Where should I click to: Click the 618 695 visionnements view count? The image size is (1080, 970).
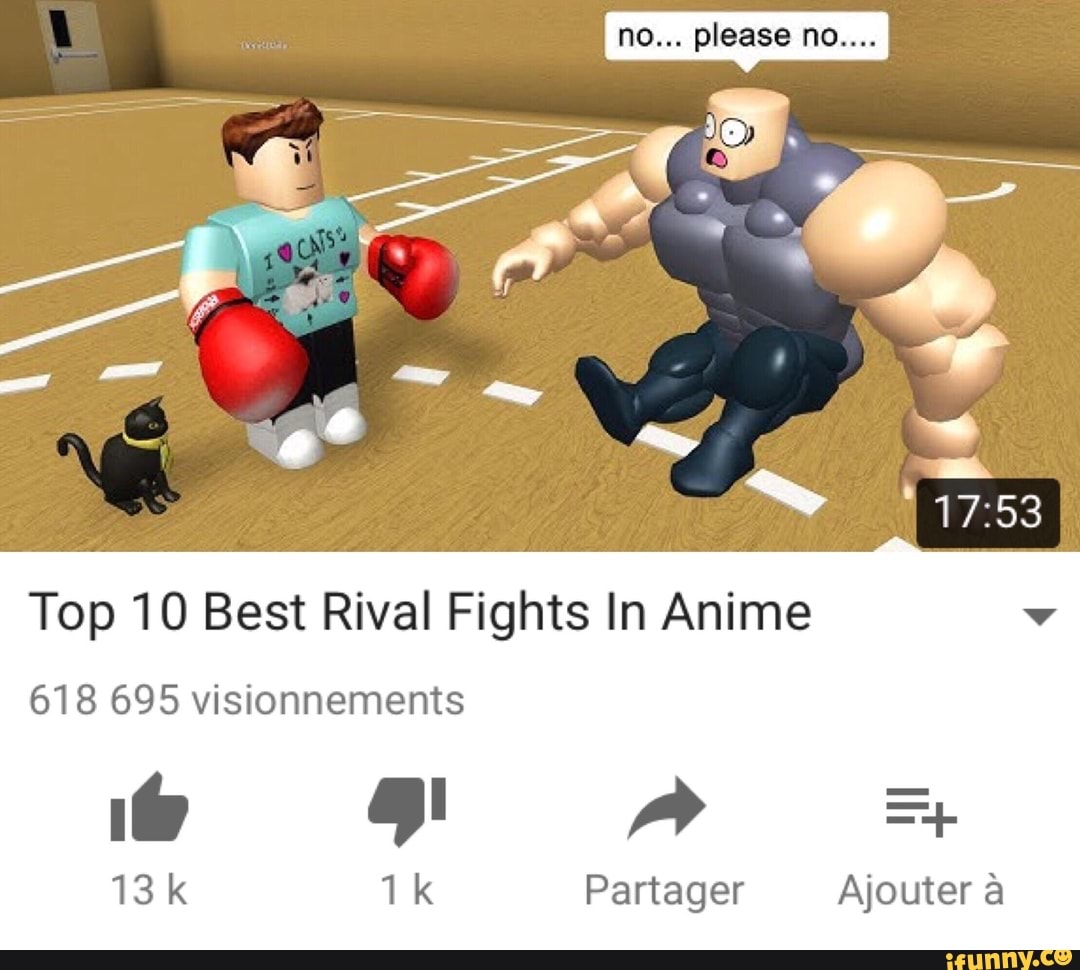[247, 700]
